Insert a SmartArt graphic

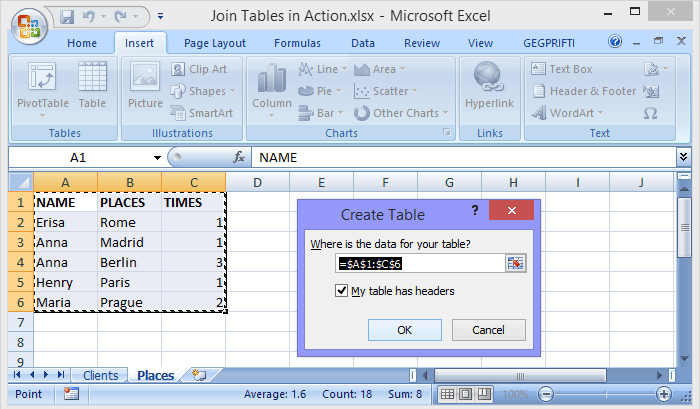202,113
